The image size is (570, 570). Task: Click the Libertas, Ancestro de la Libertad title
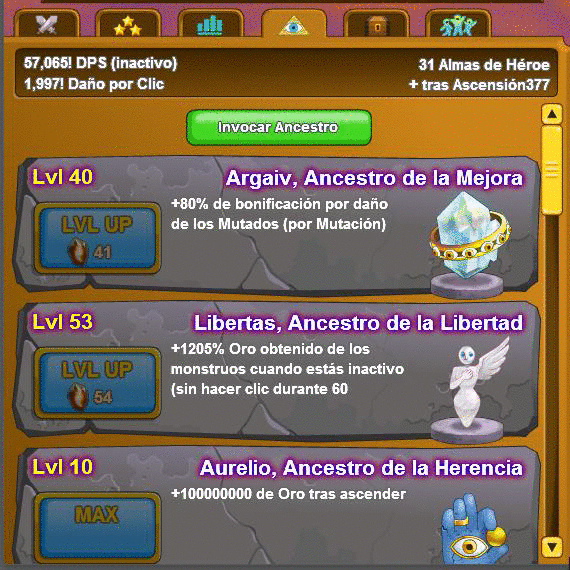[x=358, y=323]
